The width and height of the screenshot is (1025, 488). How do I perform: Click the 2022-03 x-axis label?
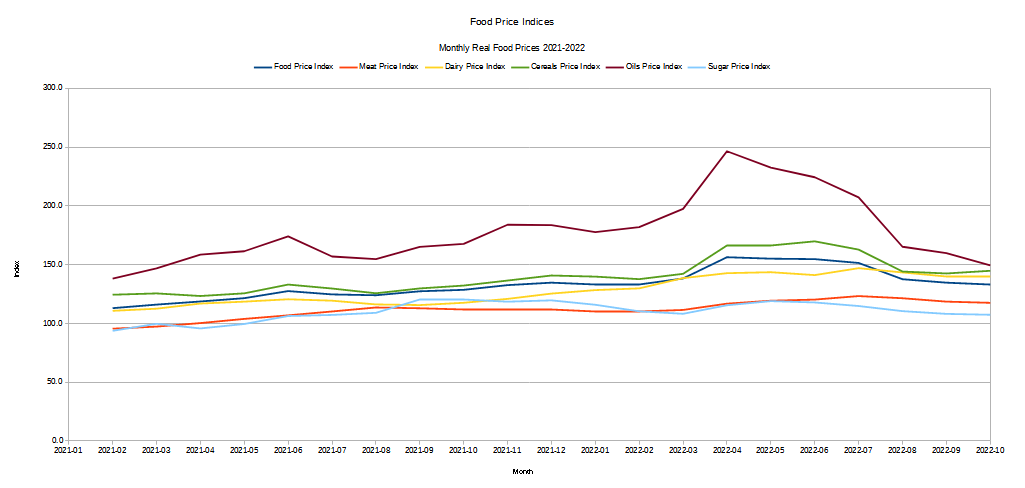(x=683, y=451)
